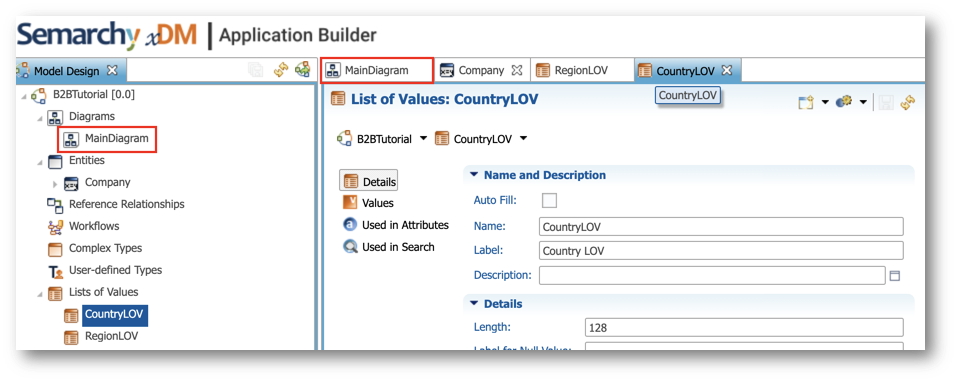Click the Label input field

click(721, 251)
